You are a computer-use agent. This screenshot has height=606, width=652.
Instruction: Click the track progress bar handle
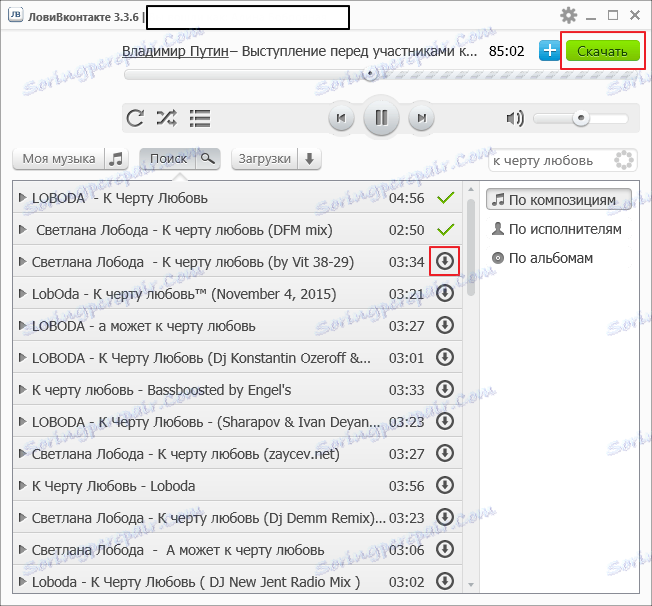point(370,74)
